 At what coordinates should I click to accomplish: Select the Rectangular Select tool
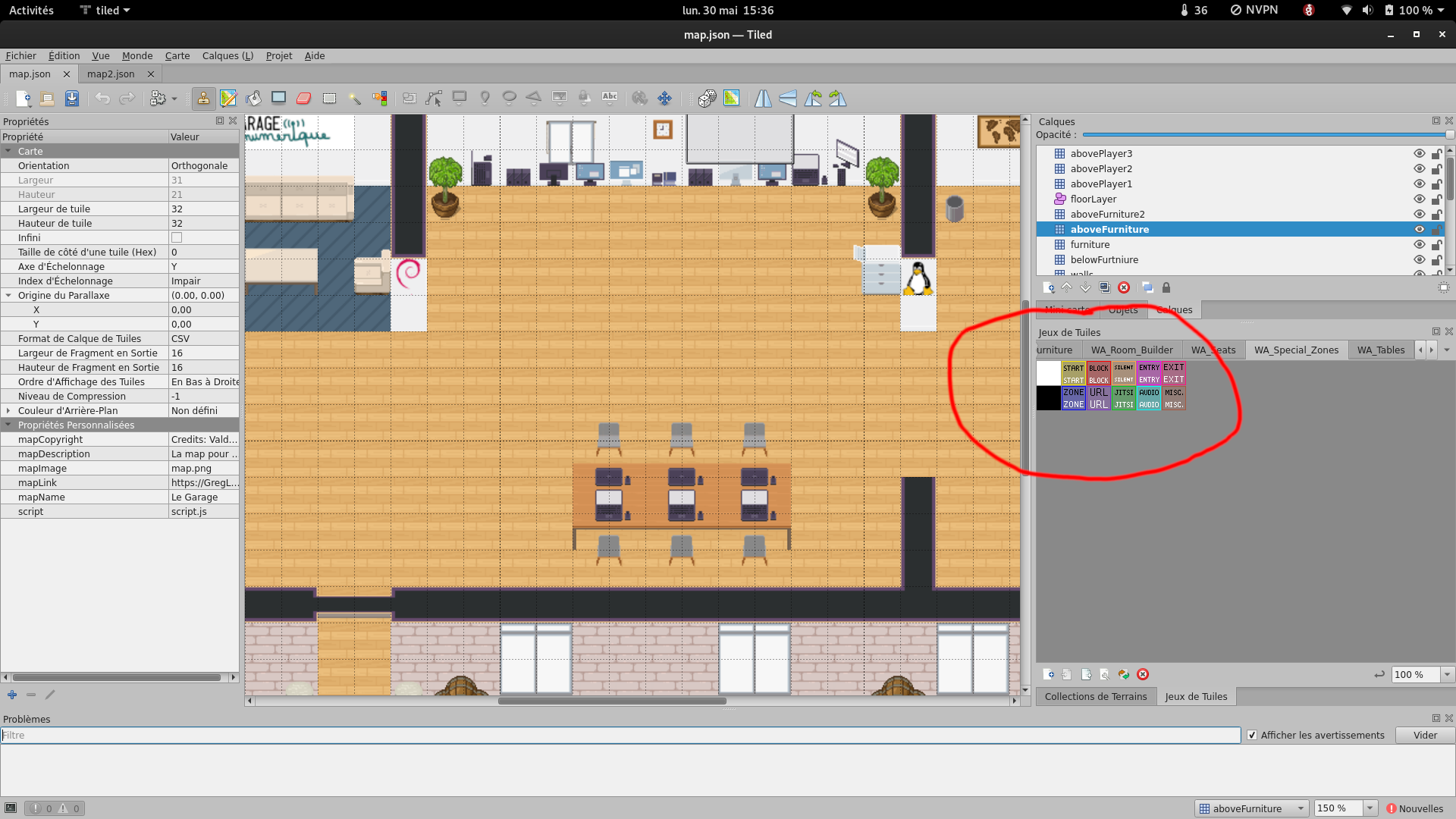click(329, 99)
